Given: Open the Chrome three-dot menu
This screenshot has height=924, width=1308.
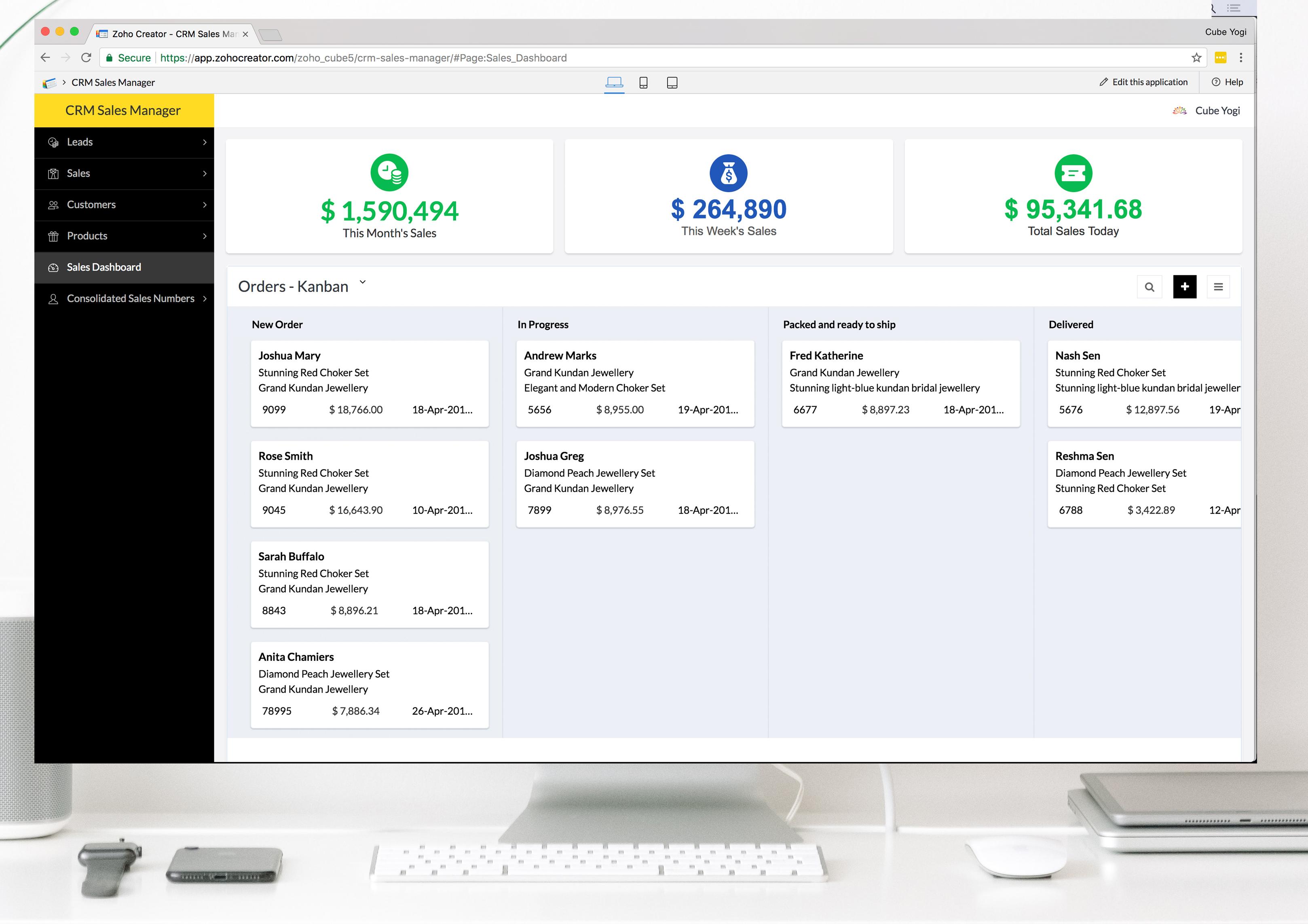Looking at the screenshot, I should 1241,57.
